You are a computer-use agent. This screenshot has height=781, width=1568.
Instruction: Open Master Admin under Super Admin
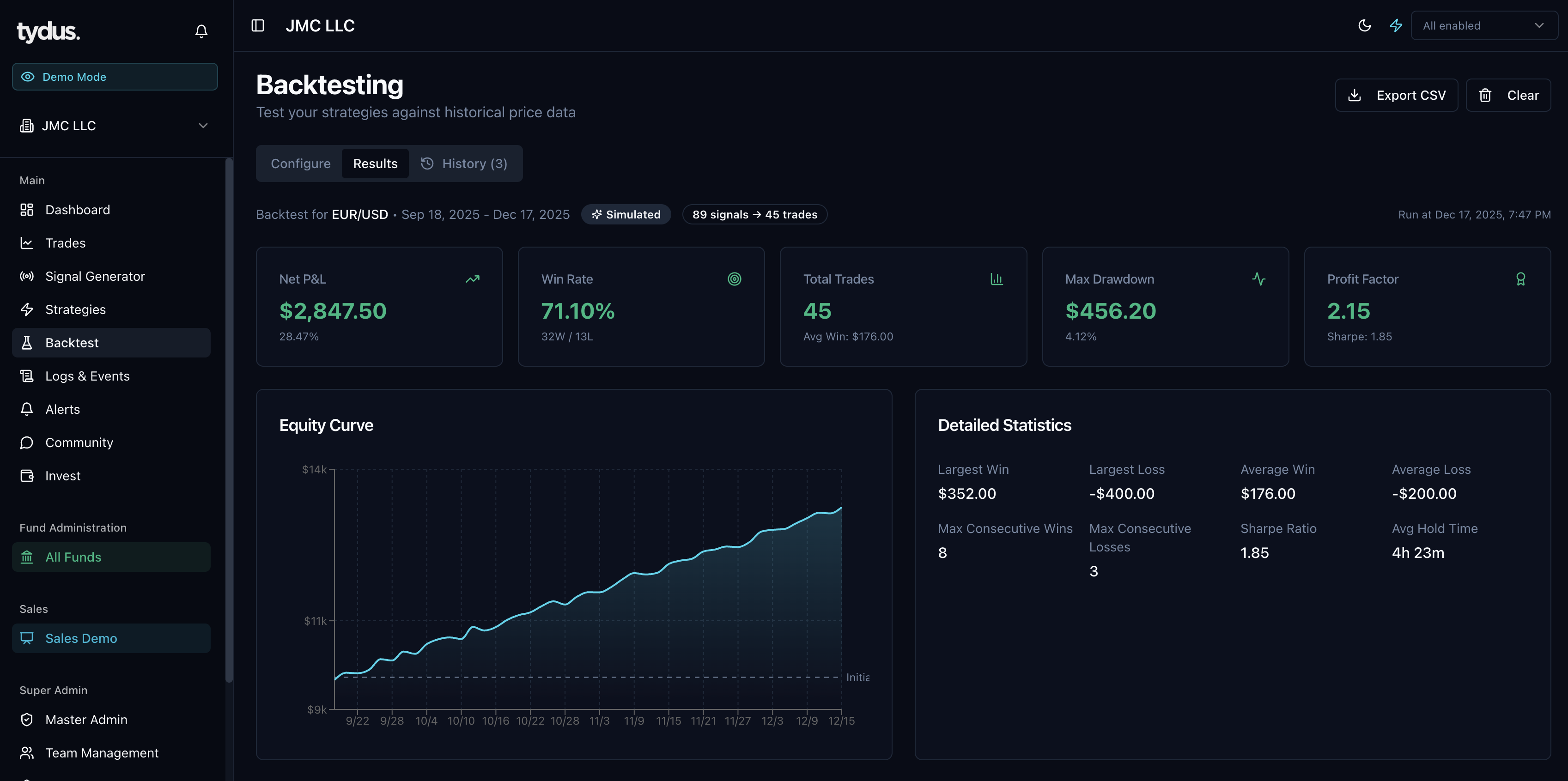86,719
